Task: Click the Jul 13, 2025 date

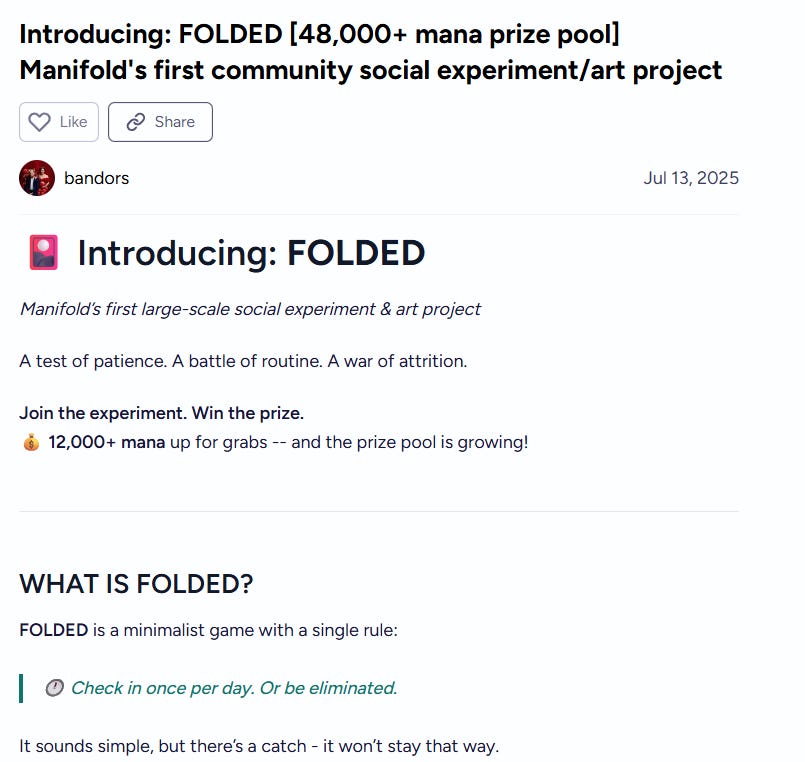Action: pos(691,178)
